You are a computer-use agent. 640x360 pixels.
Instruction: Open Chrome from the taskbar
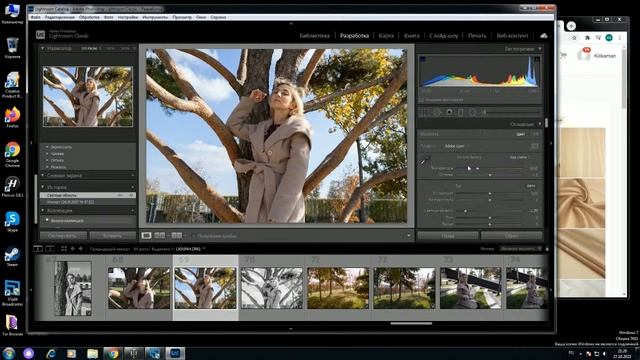(112, 353)
